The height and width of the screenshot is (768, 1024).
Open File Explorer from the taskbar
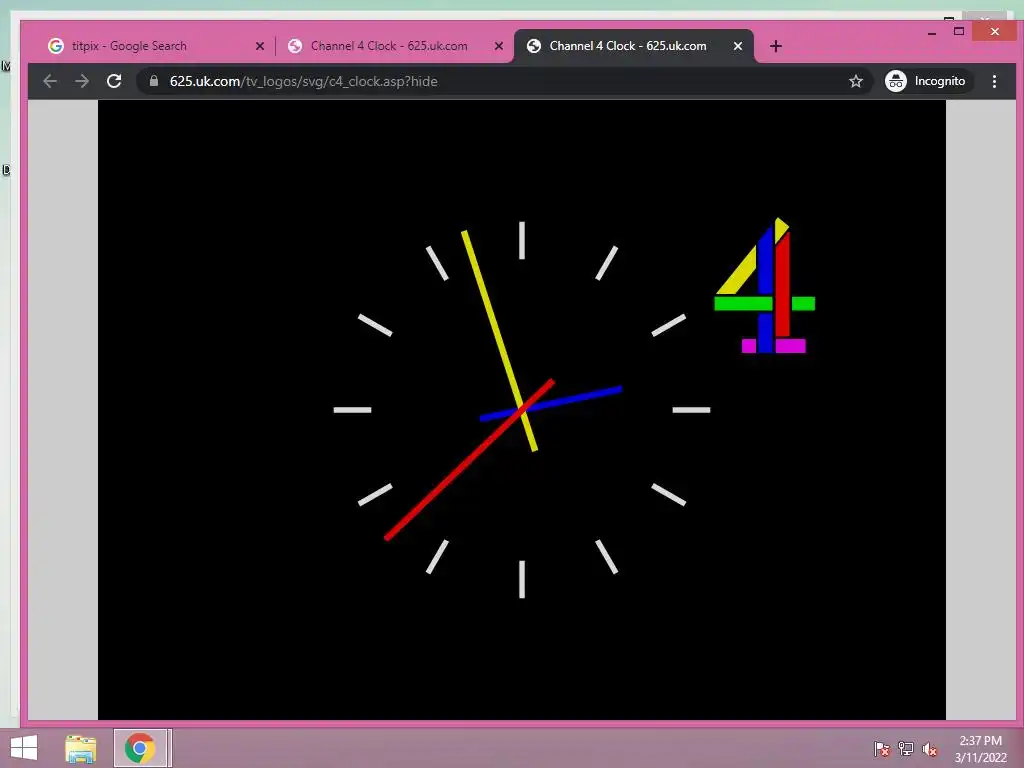81,748
